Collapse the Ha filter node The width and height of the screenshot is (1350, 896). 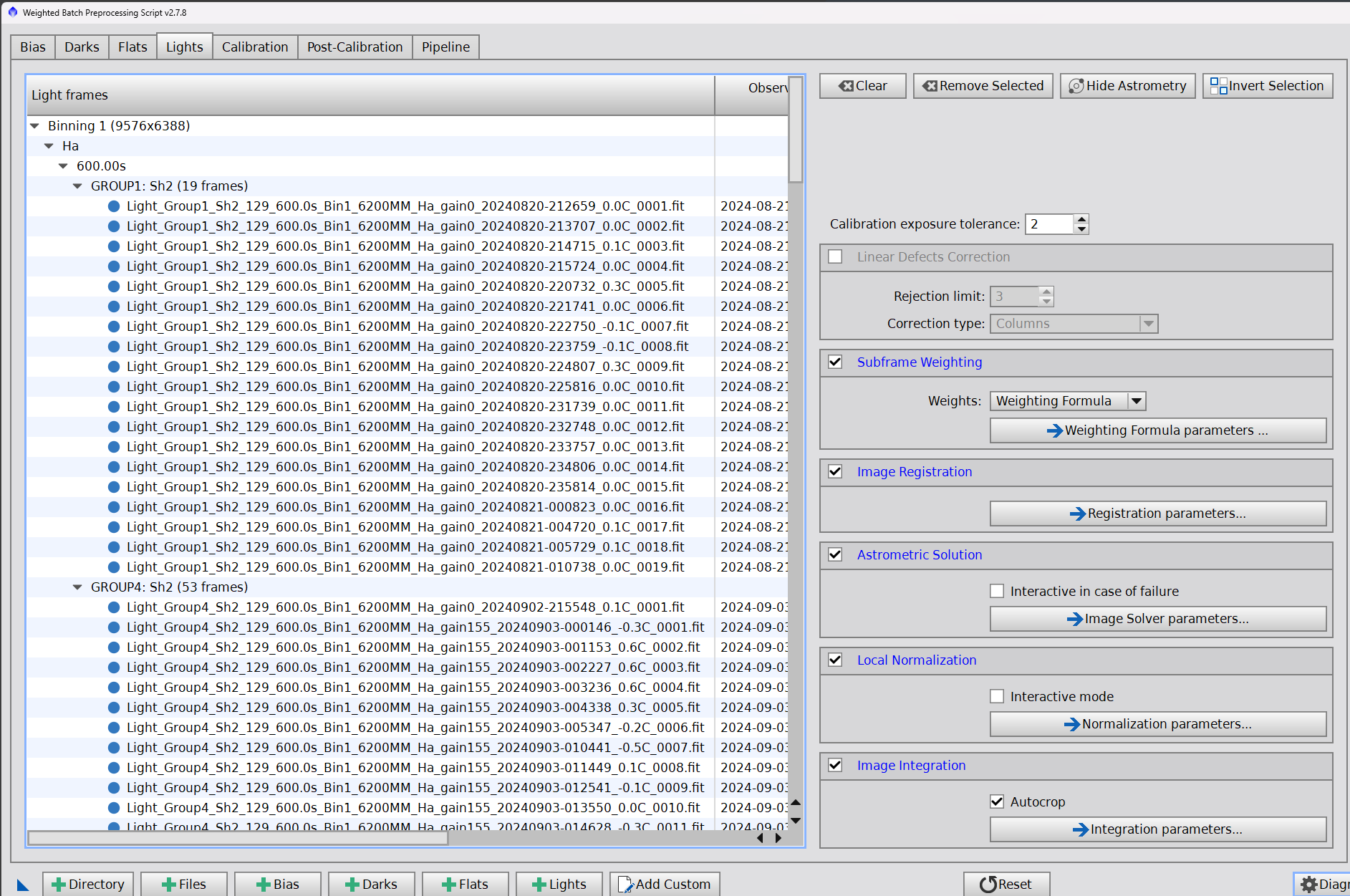tap(49, 146)
